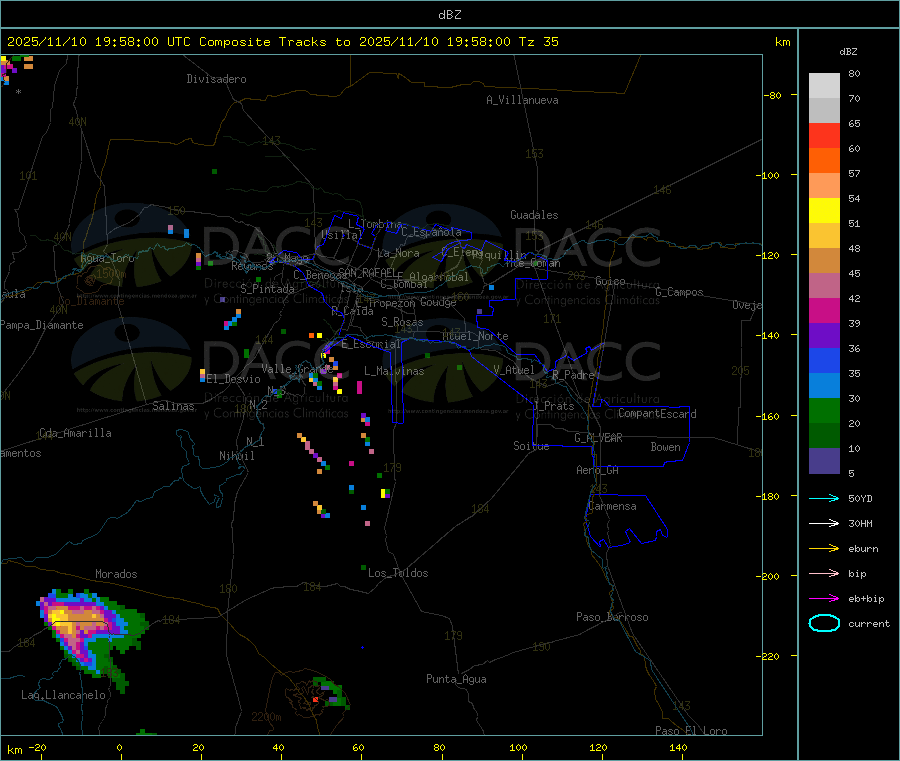
Task: Click the Bowen map label
Action: (666, 447)
